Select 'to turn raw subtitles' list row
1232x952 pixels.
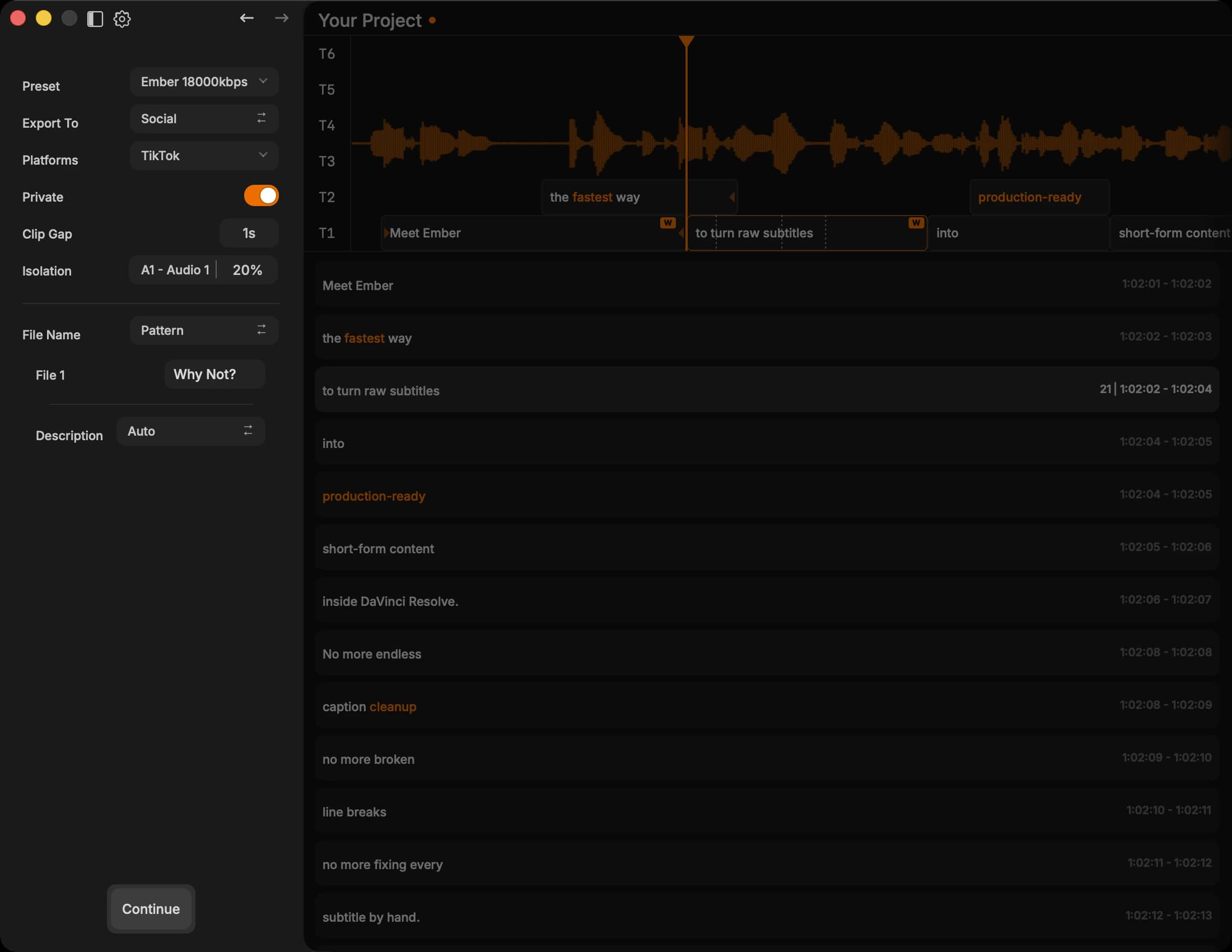click(x=767, y=390)
